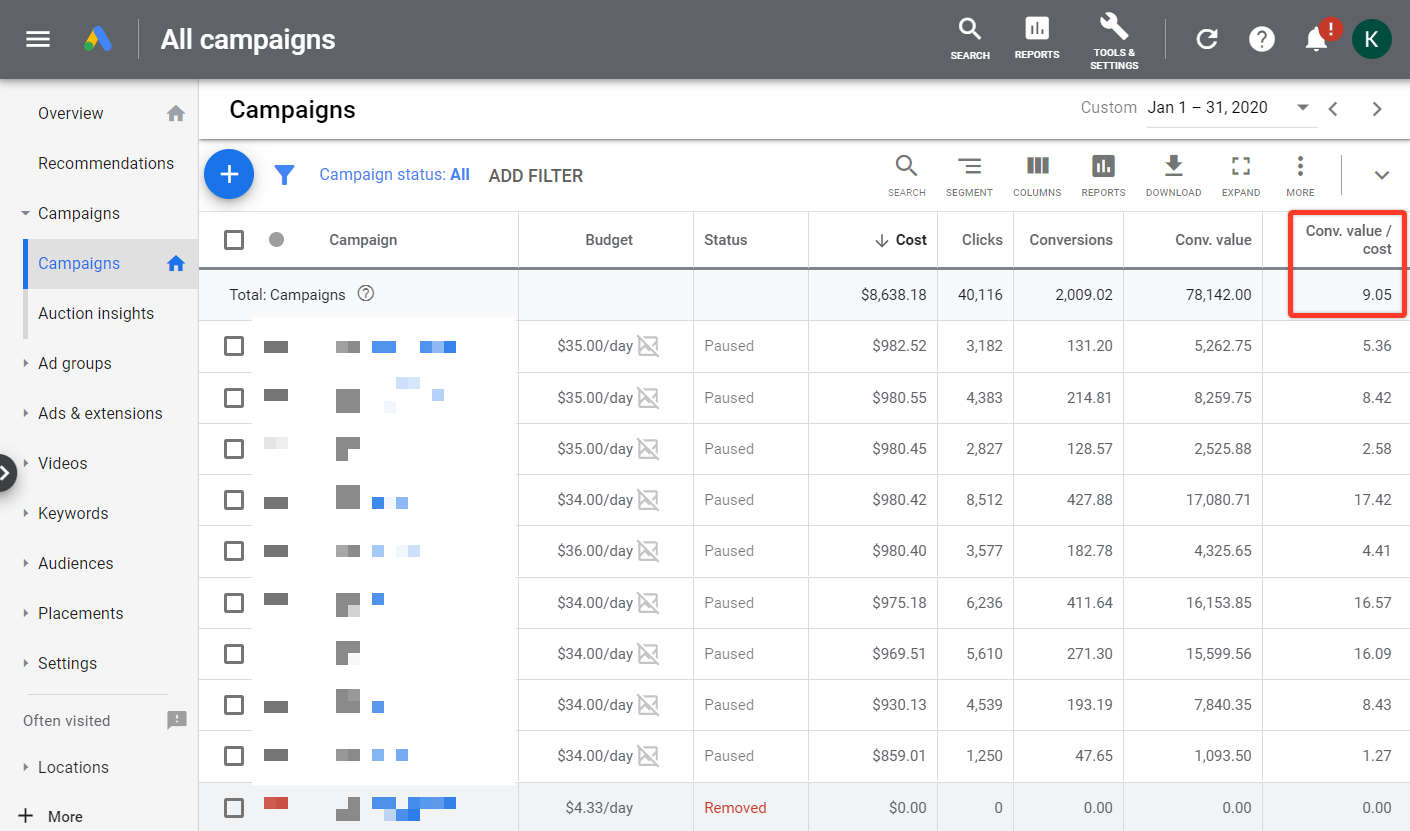Refresh the page data
Screen dimensions: 1410x831
(x=1207, y=39)
